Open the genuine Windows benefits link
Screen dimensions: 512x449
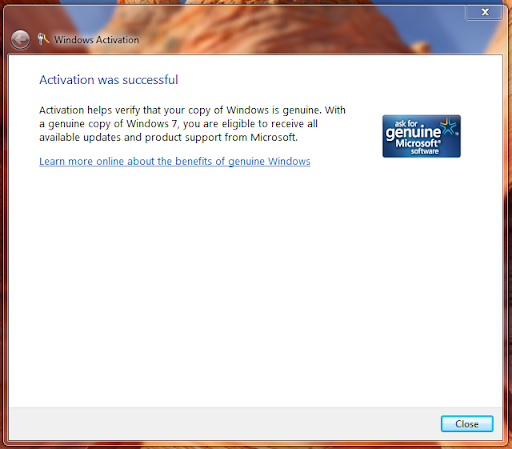[175, 161]
